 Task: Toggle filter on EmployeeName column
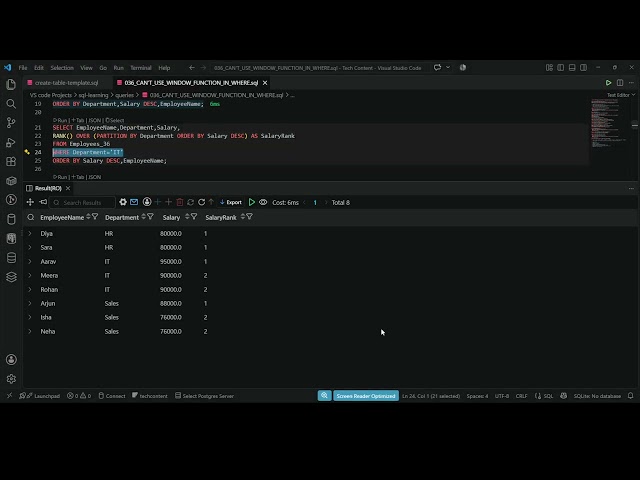[95, 217]
